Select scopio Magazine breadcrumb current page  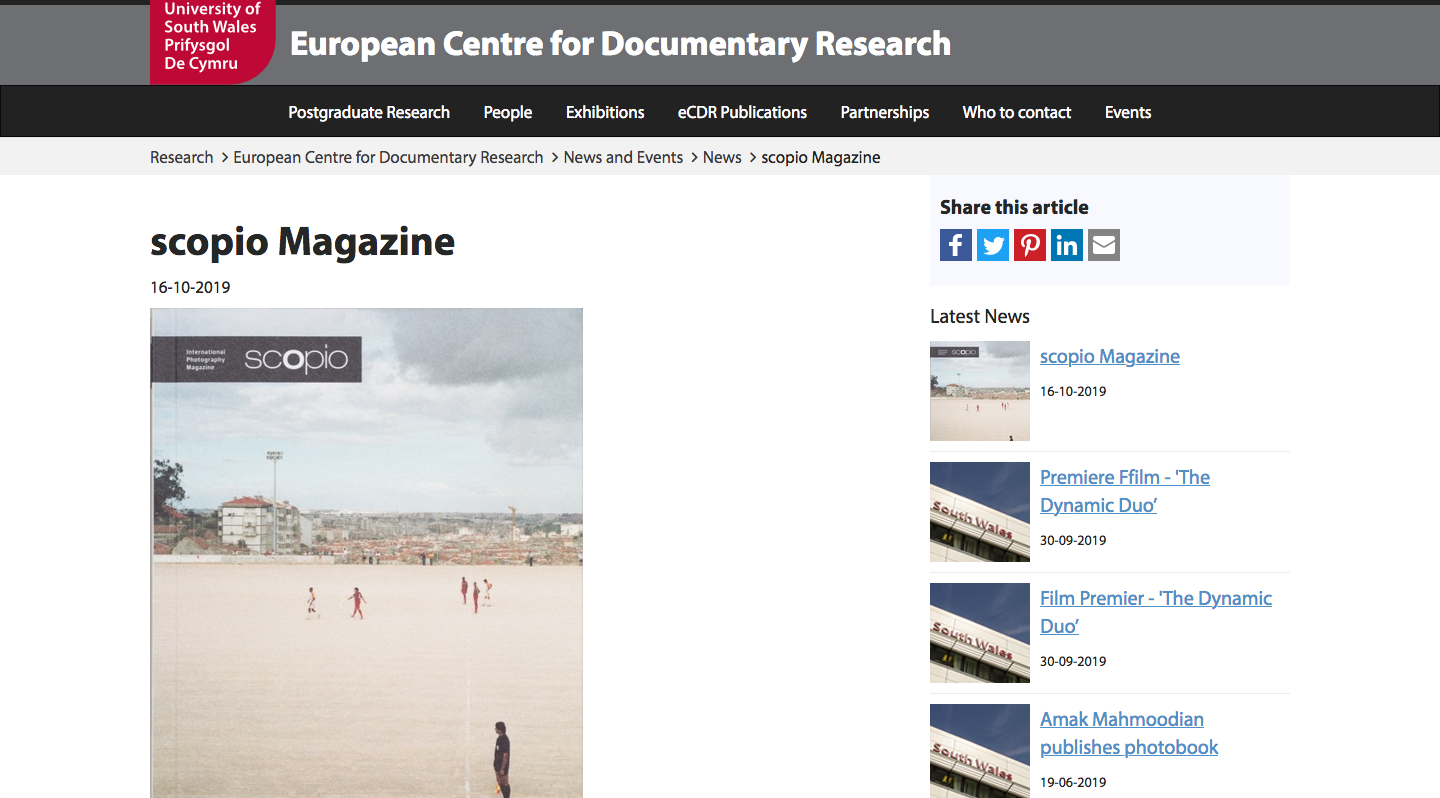821,157
